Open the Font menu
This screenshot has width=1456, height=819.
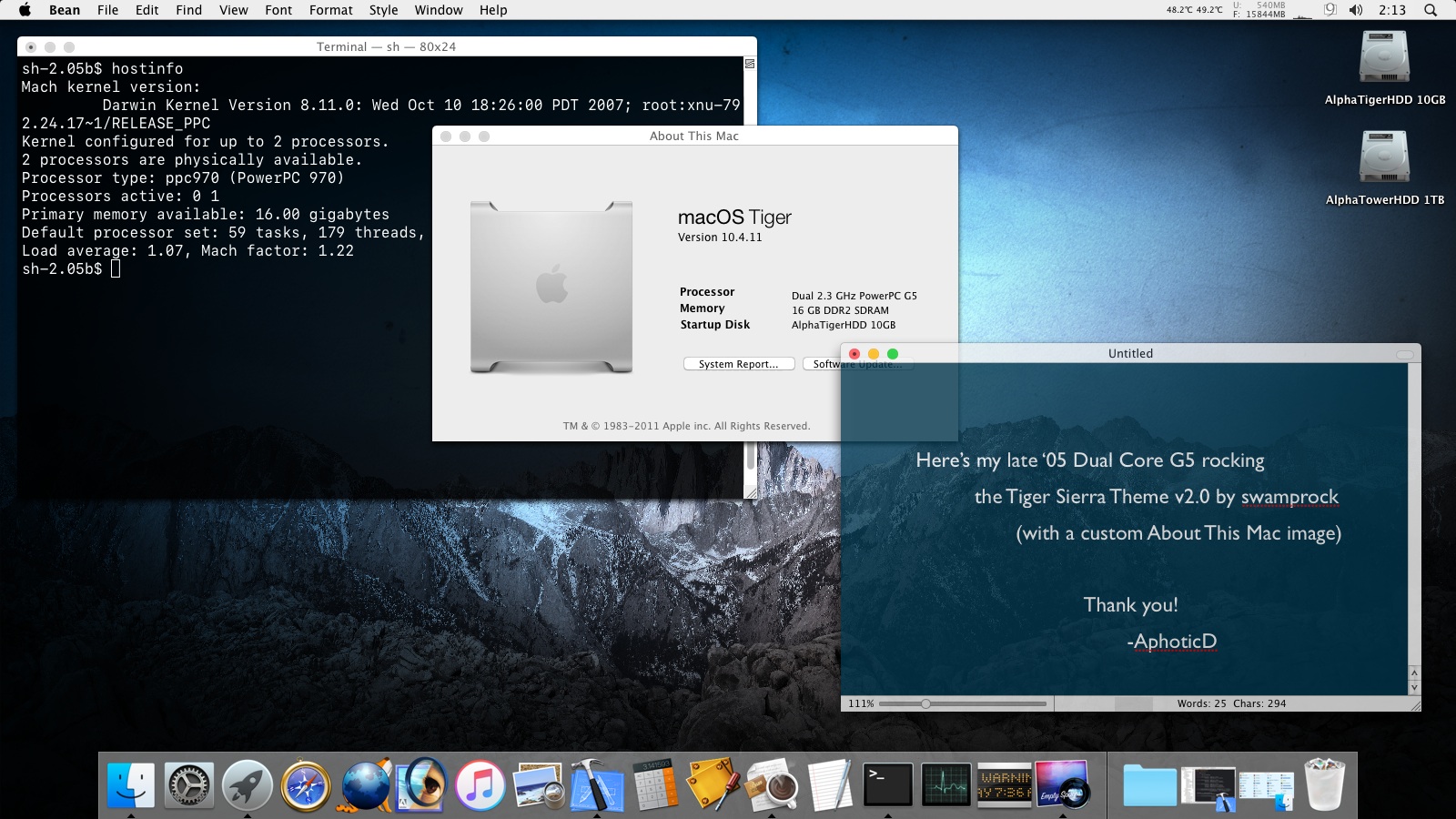tap(278, 10)
